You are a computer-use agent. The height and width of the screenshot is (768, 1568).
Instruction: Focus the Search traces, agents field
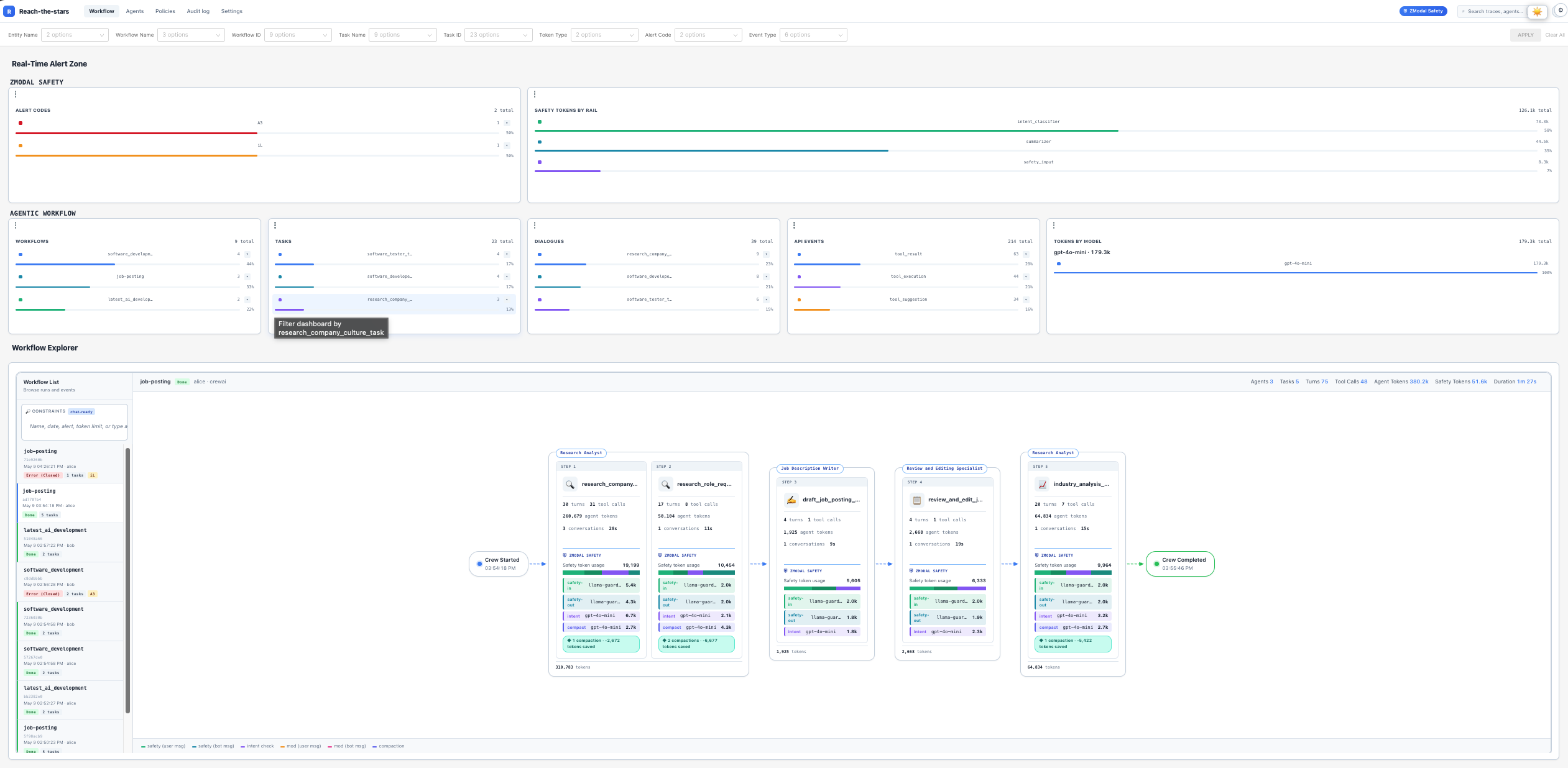(1492, 11)
